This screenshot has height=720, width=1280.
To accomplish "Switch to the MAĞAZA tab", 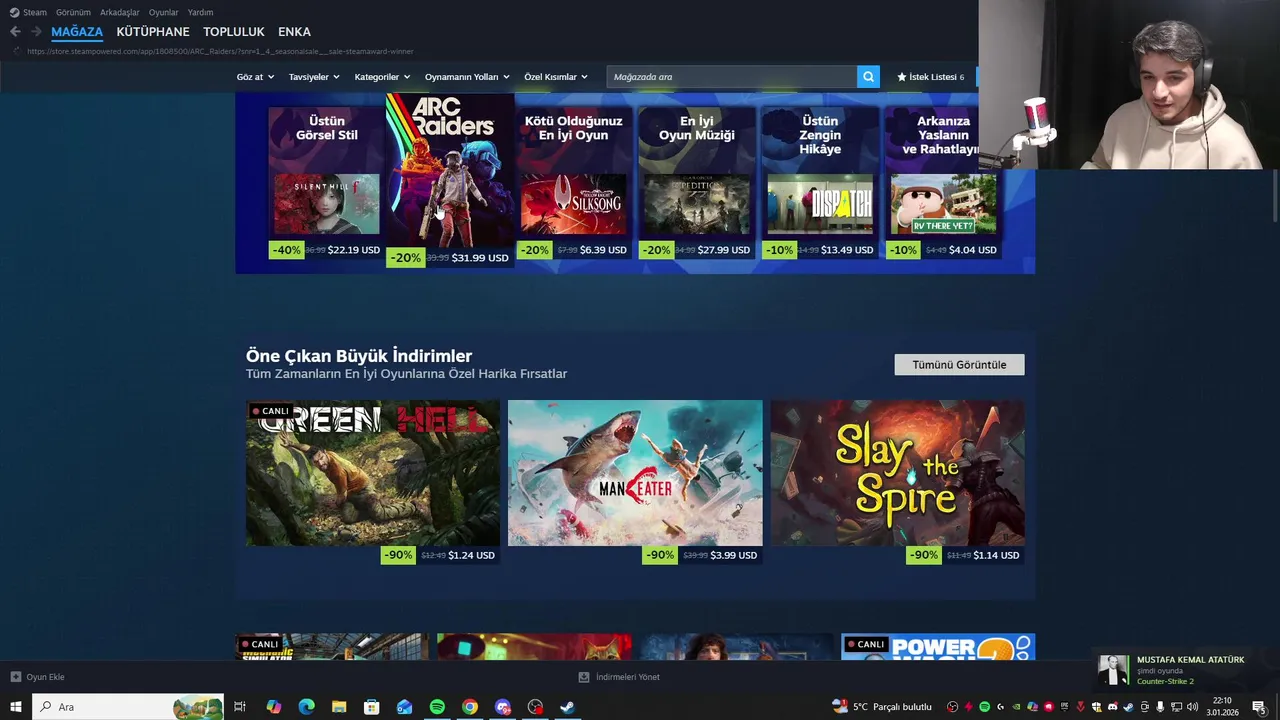I will tap(77, 32).
